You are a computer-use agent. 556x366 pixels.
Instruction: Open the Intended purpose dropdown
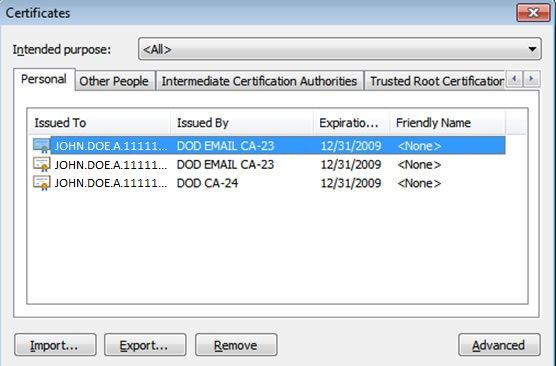[x=340, y=49]
